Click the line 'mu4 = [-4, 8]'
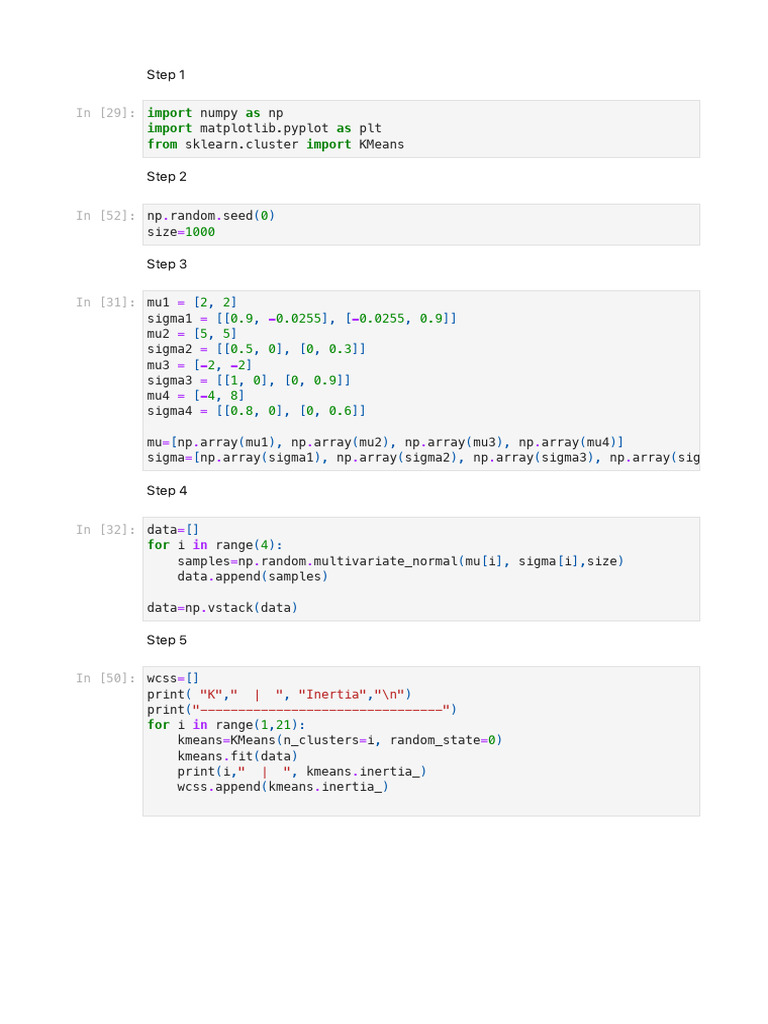Image resolution: width=768 pixels, height=1024 pixels. point(195,396)
